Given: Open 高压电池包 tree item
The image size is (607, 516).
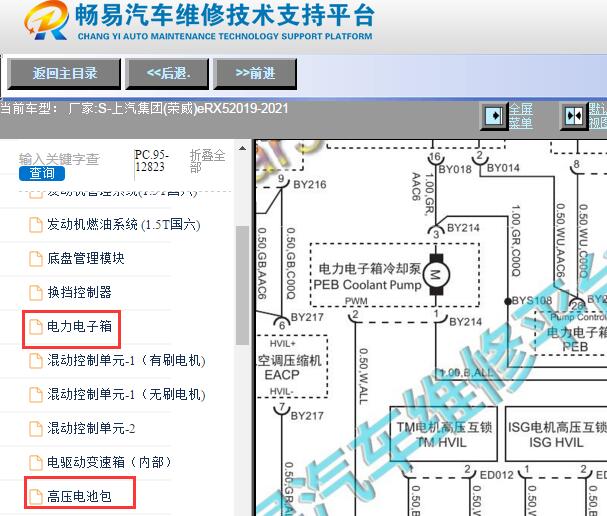Looking at the screenshot, I should [x=79, y=496].
